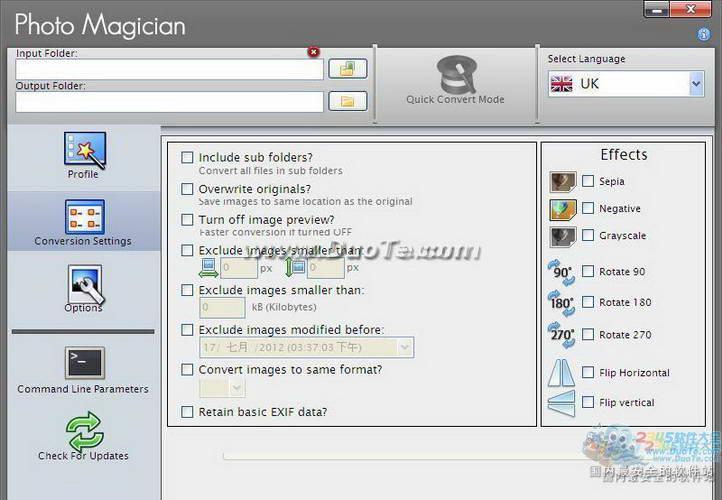The width and height of the screenshot is (722, 500).
Task: Click the UK flag icon
Action: [x=561, y=84]
